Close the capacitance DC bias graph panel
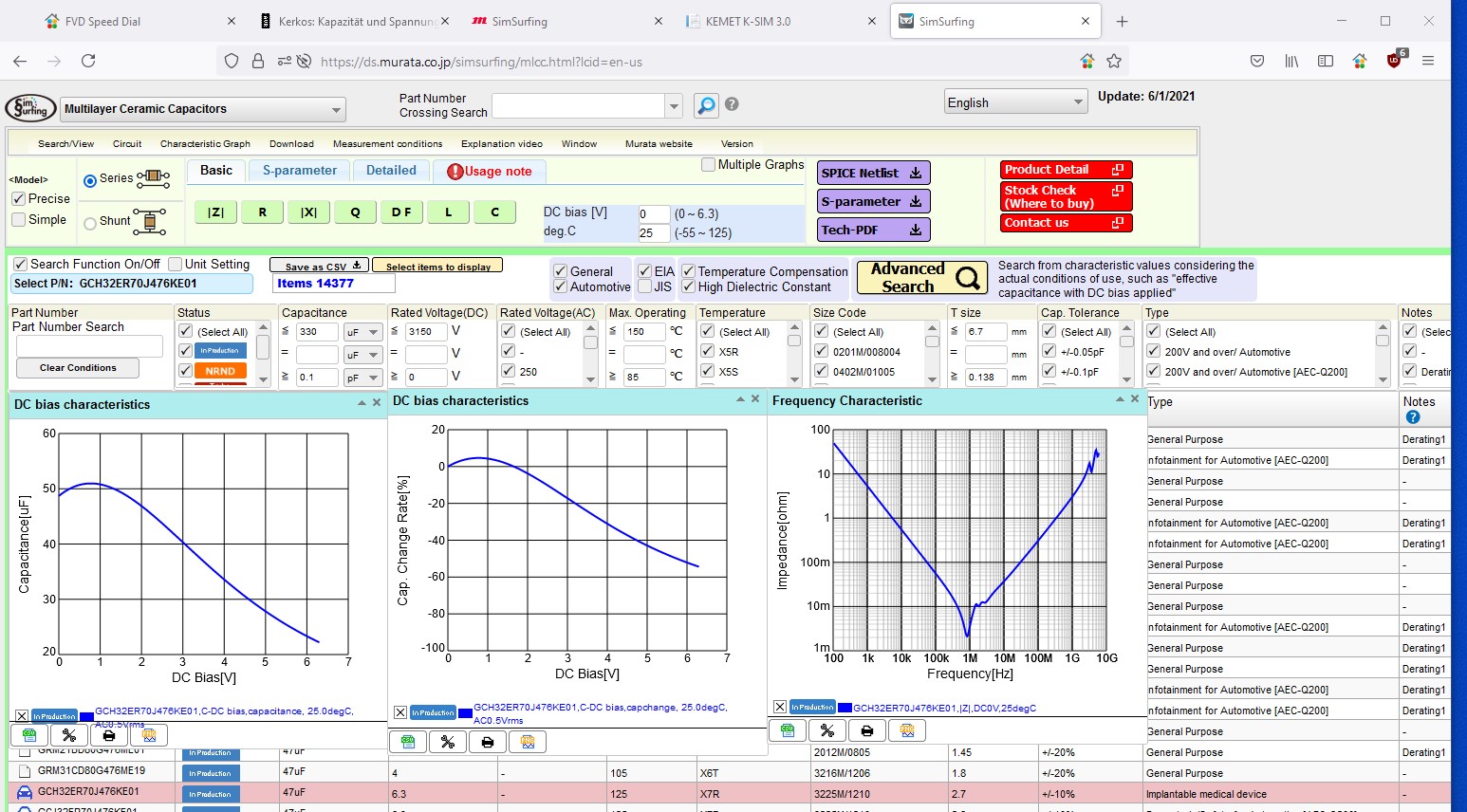This screenshot has width=1467, height=812. click(377, 403)
